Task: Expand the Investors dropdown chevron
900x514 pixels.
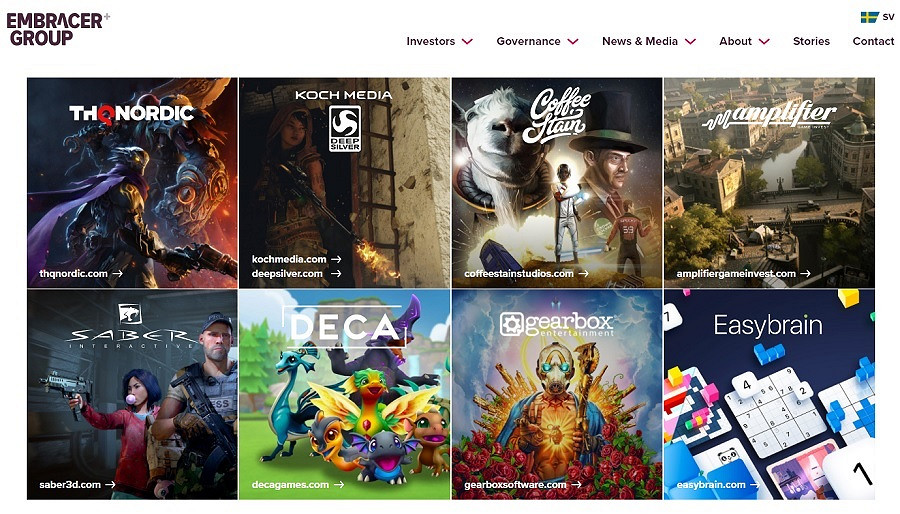Action: [467, 41]
